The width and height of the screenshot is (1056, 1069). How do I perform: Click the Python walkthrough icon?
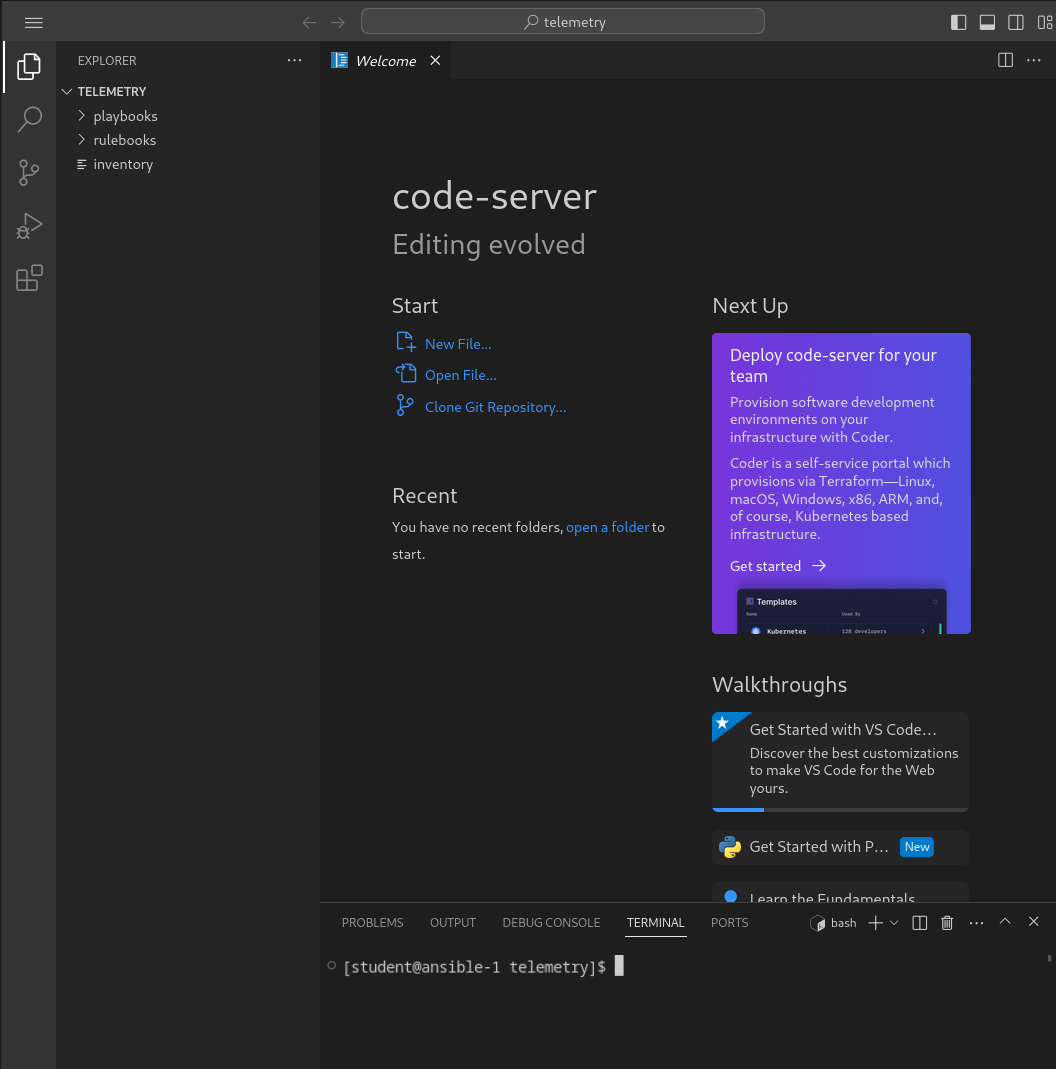point(729,847)
